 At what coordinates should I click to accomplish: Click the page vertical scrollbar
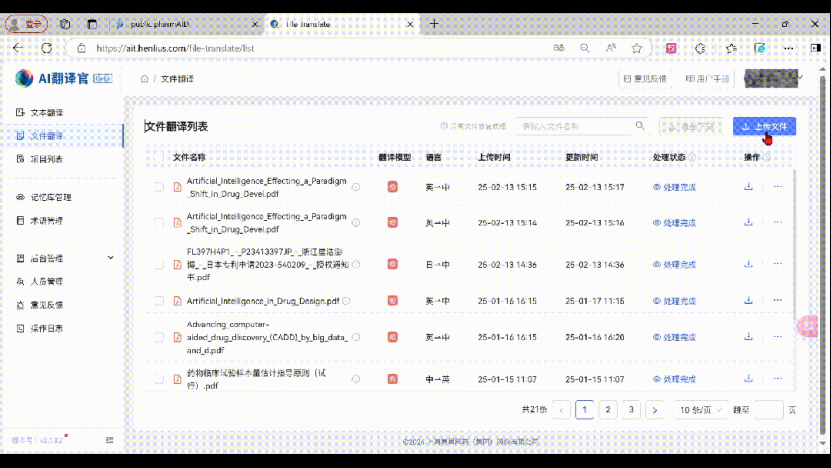point(823,254)
